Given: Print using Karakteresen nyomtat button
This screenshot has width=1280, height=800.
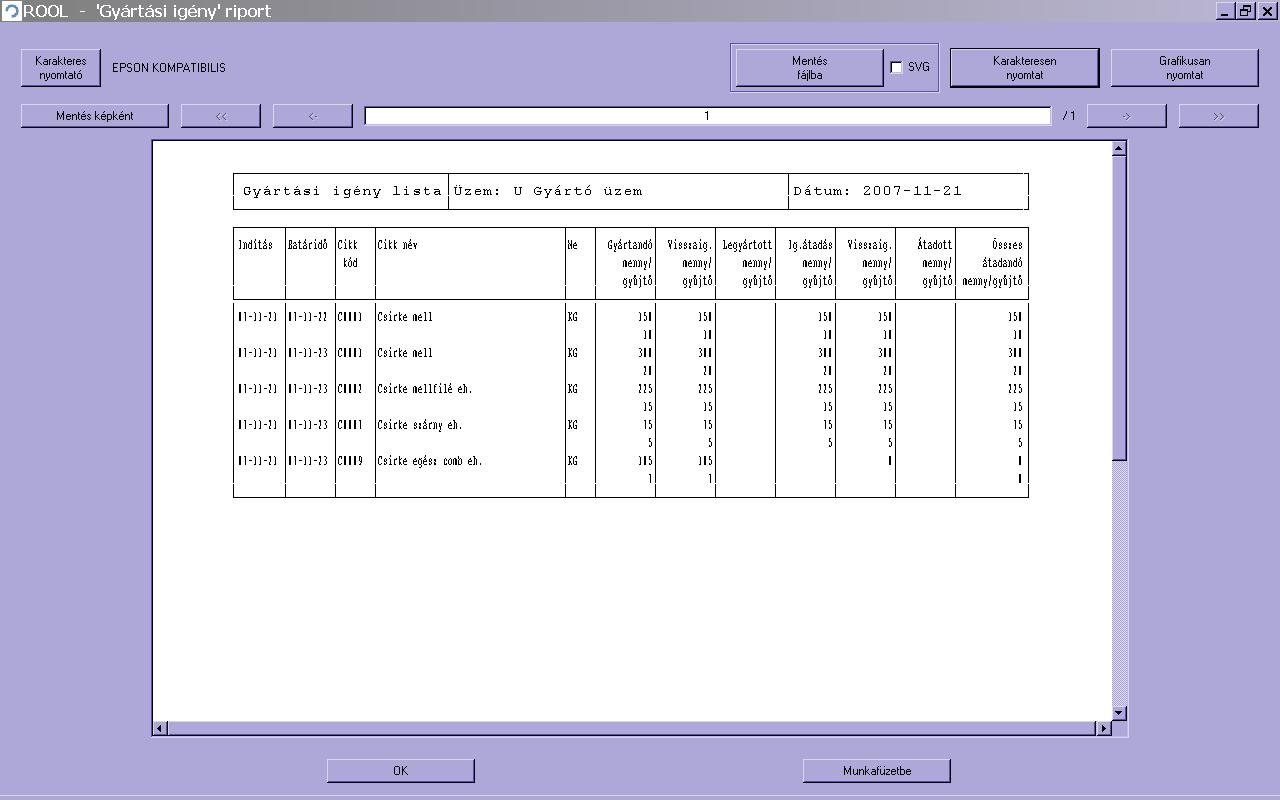Looking at the screenshot, I should click(1024, 68).
